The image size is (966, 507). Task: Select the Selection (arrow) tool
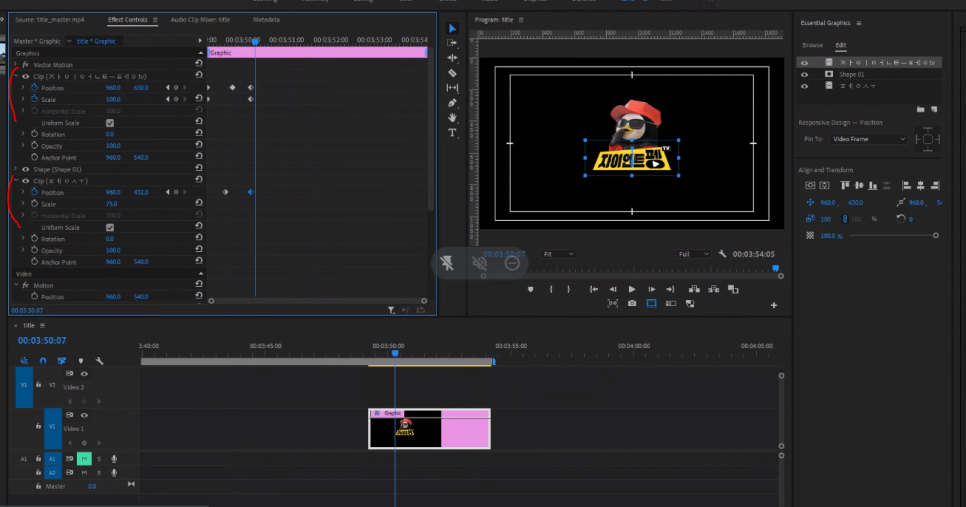(452, 28)
